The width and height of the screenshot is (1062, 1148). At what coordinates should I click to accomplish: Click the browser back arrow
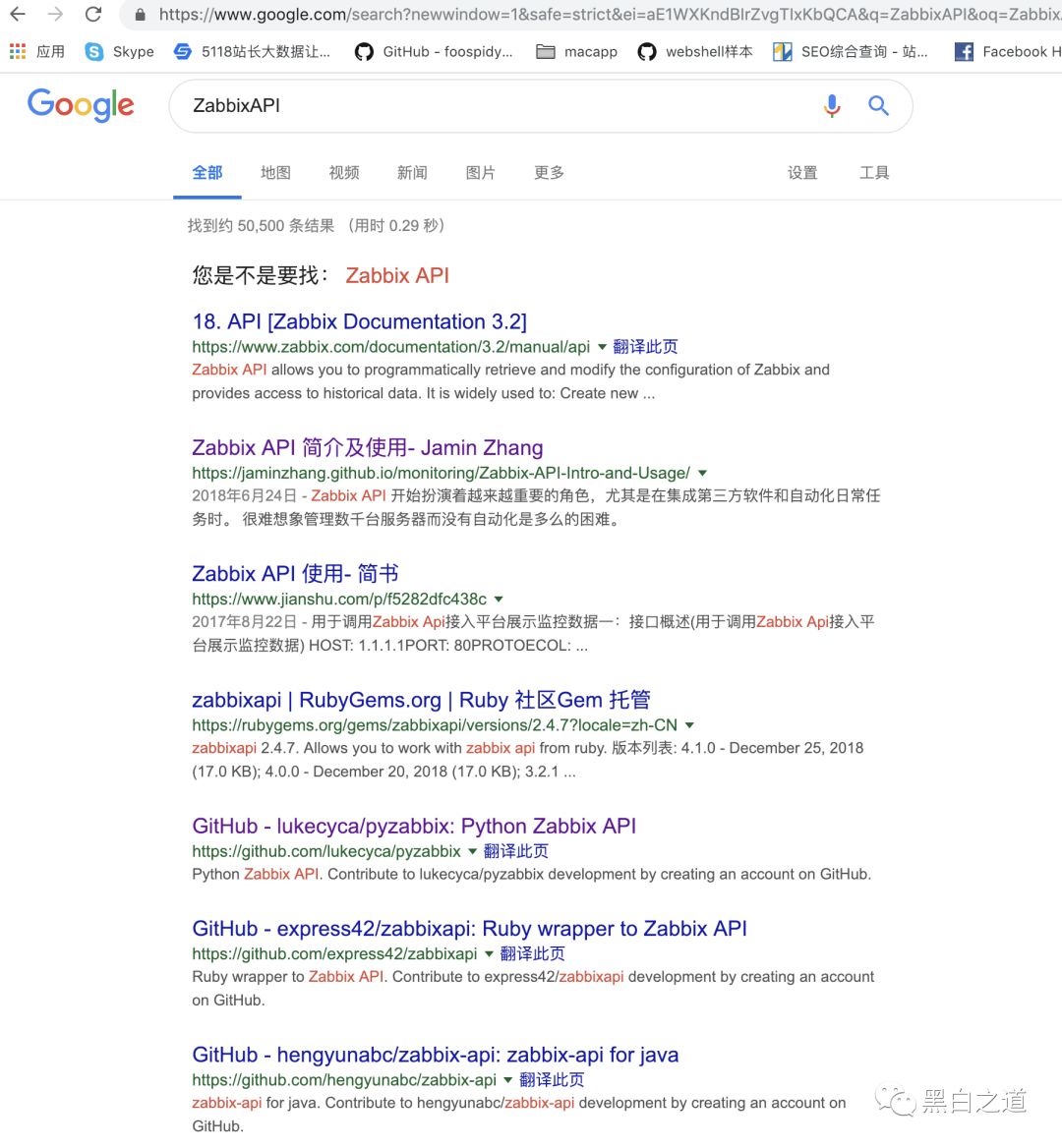point(18,14)
